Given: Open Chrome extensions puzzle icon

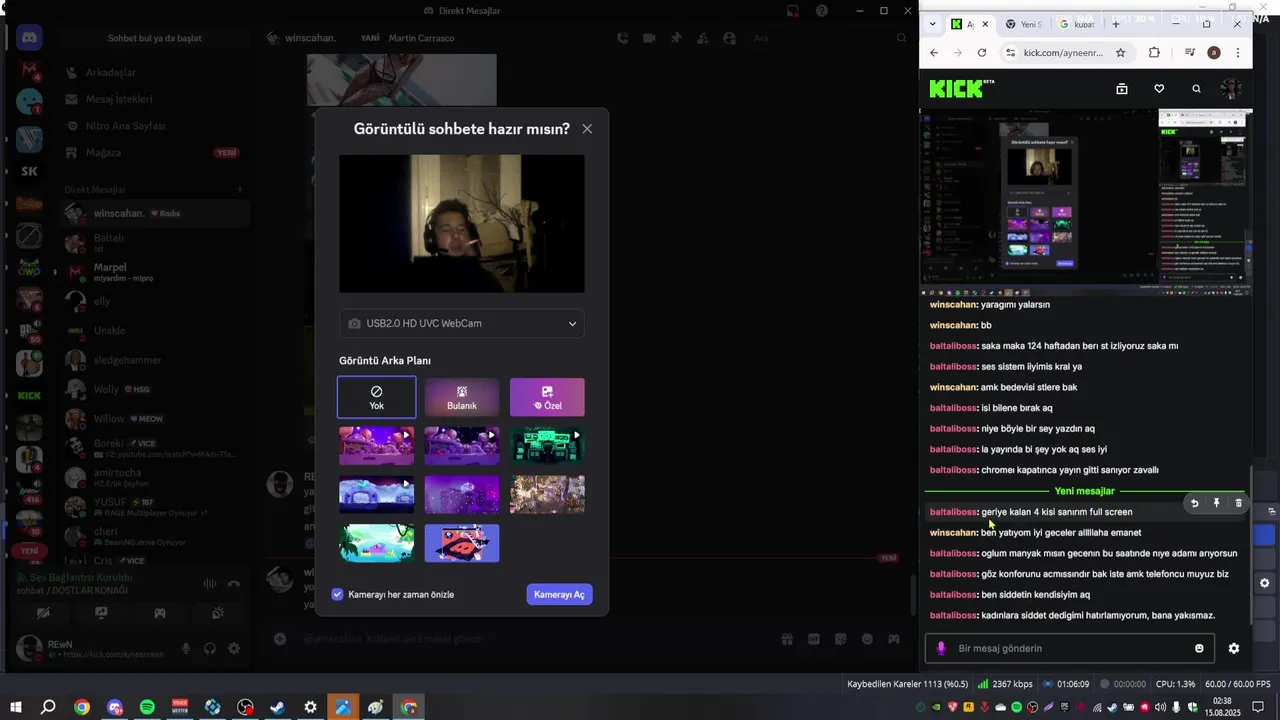Looking at the screenshot, I should click(x=1154, y=53).
